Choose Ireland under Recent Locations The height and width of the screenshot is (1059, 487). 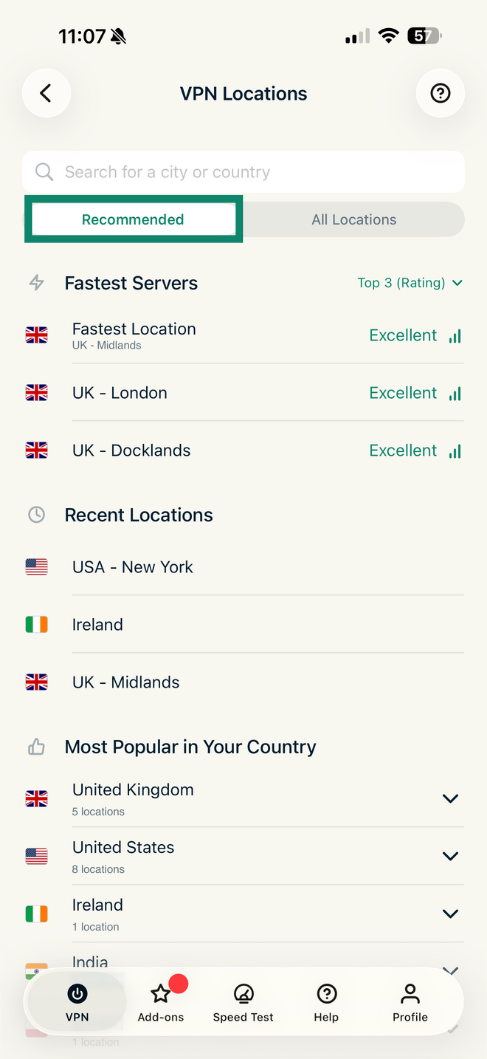(x=244, y=625)
